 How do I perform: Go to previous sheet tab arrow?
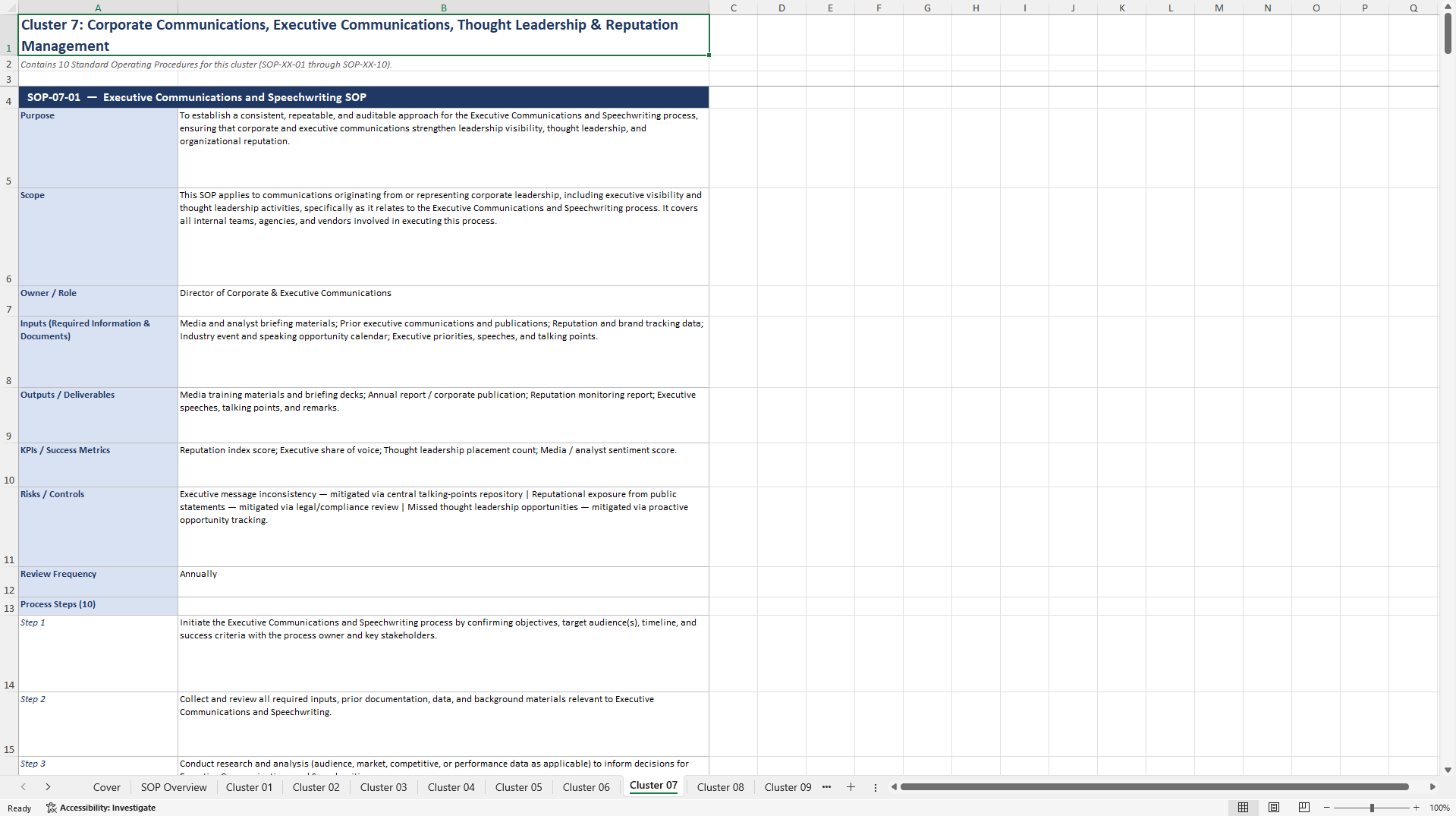pos(24,787)
